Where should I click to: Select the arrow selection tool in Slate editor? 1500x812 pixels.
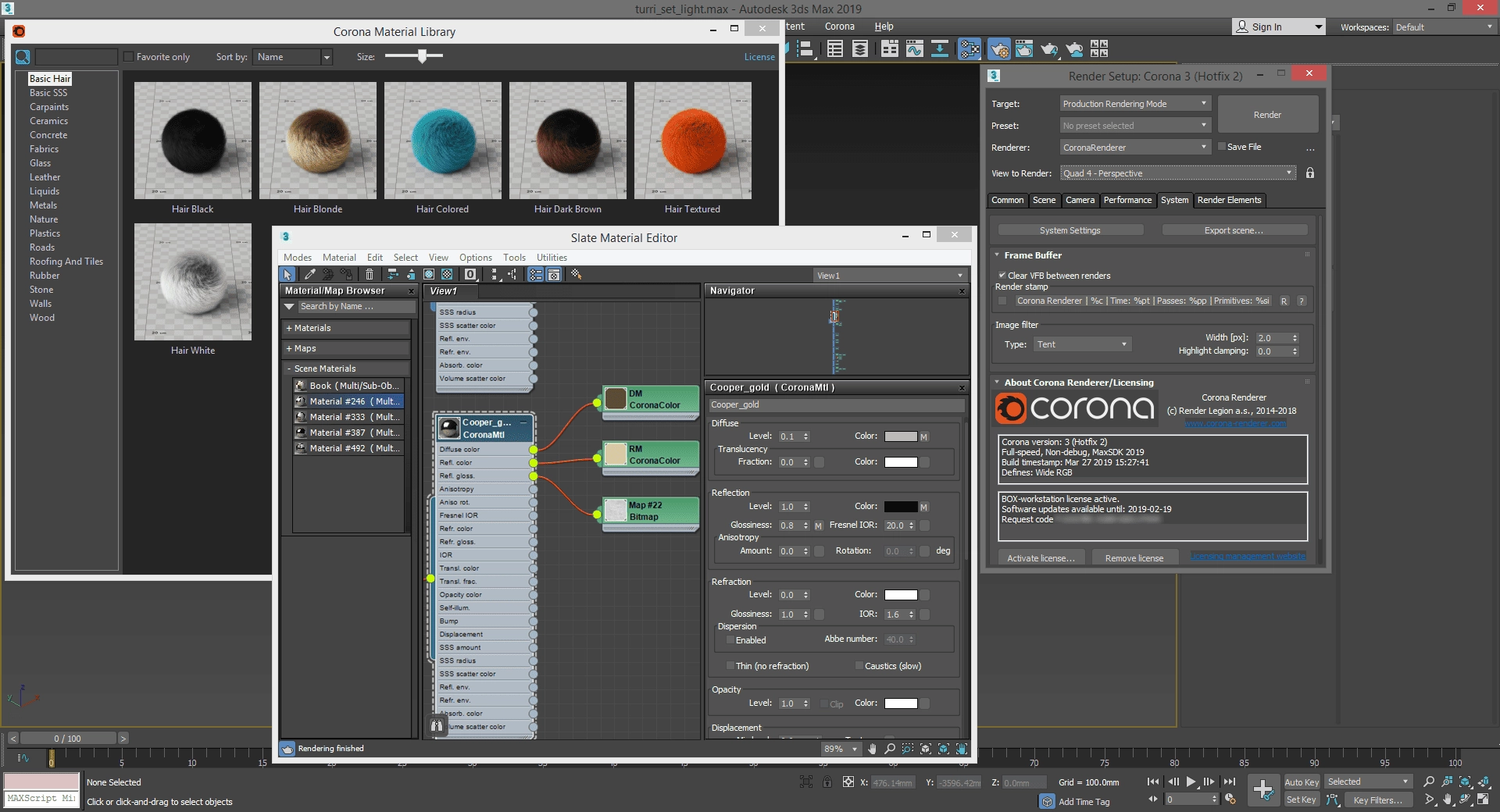click(x=287, y=274)
